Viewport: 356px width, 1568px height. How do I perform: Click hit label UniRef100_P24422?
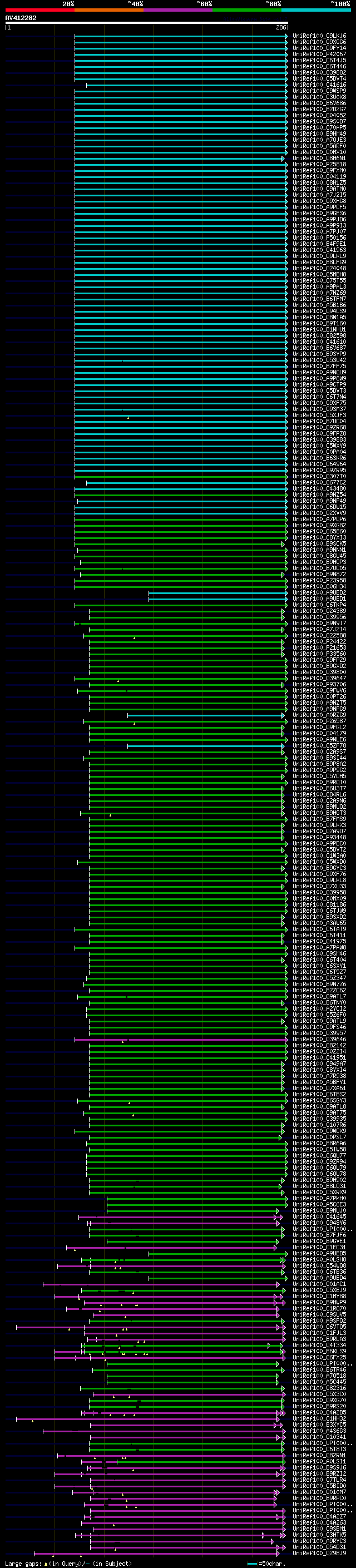(x=319, y=641)
